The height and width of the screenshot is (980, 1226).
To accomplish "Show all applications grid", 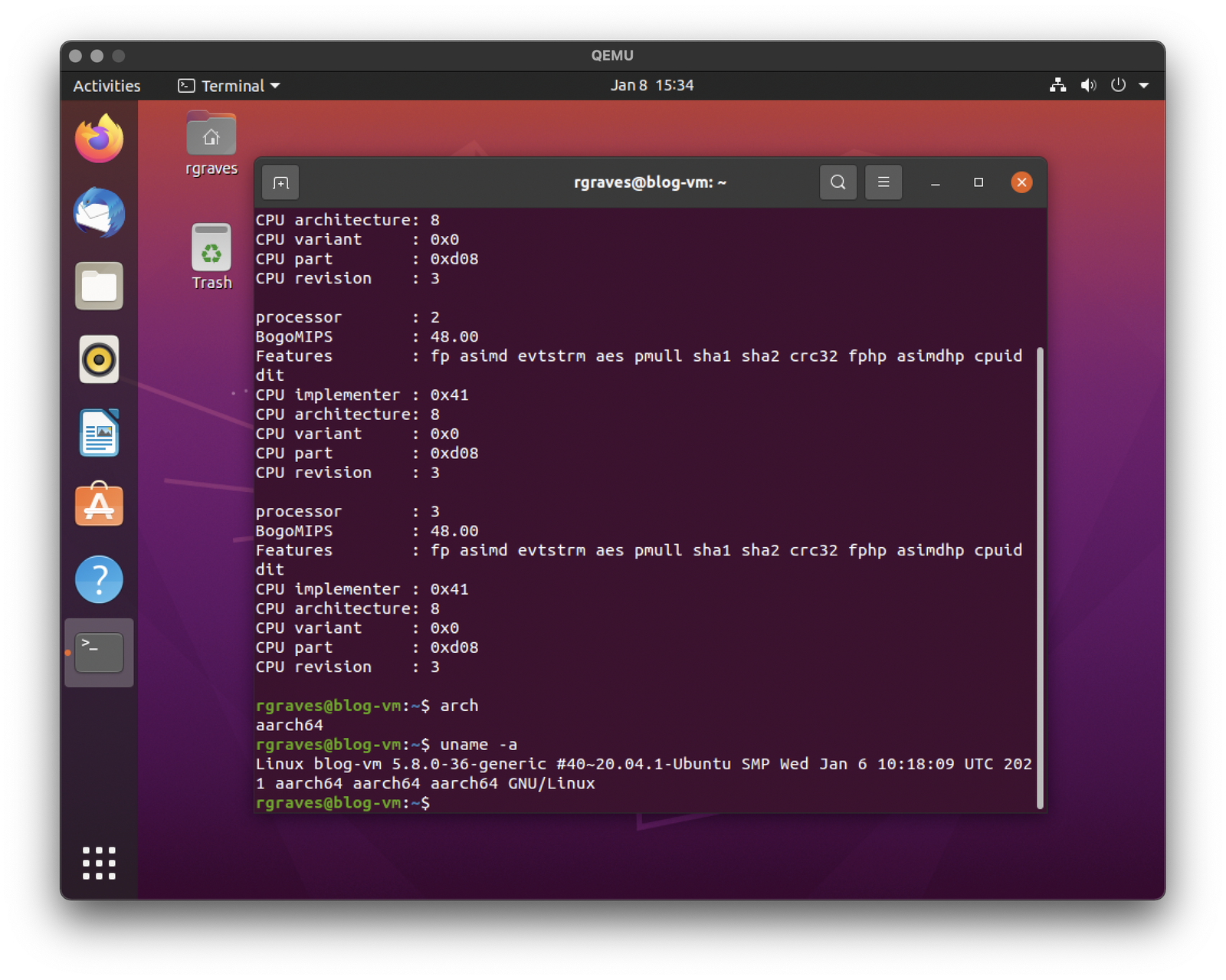I will (99, 863).
